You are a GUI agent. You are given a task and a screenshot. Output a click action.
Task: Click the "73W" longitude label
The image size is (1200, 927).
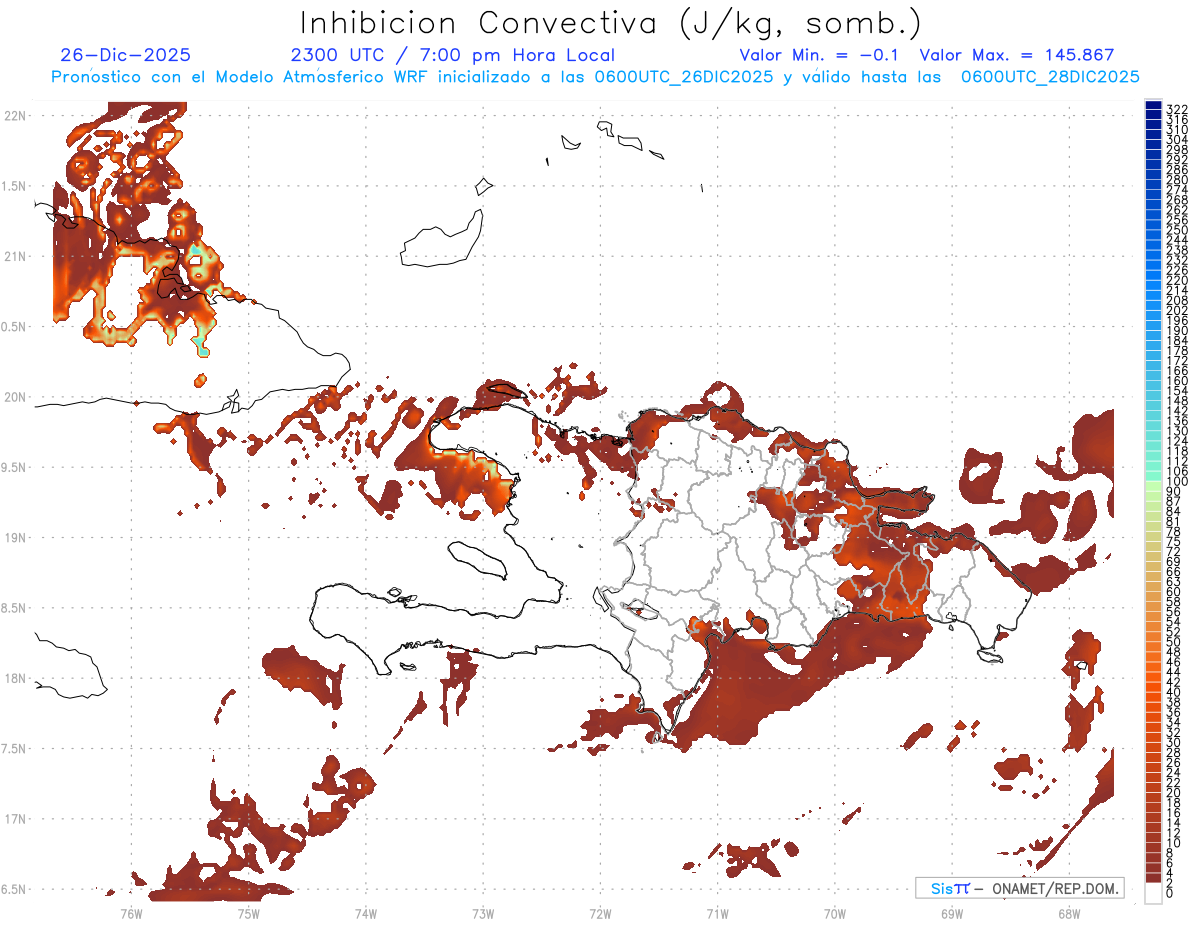[483, 913]
